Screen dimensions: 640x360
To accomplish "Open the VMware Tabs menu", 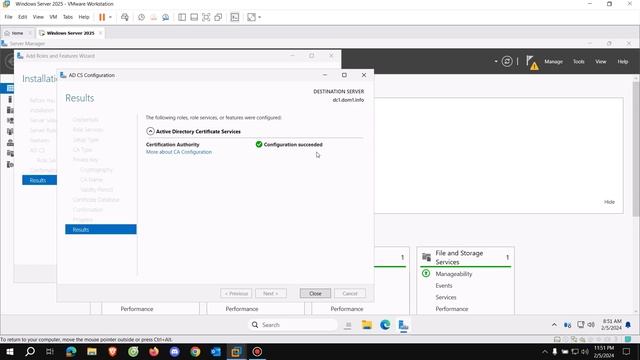I will pyautogui.click(x=68, y=17).
